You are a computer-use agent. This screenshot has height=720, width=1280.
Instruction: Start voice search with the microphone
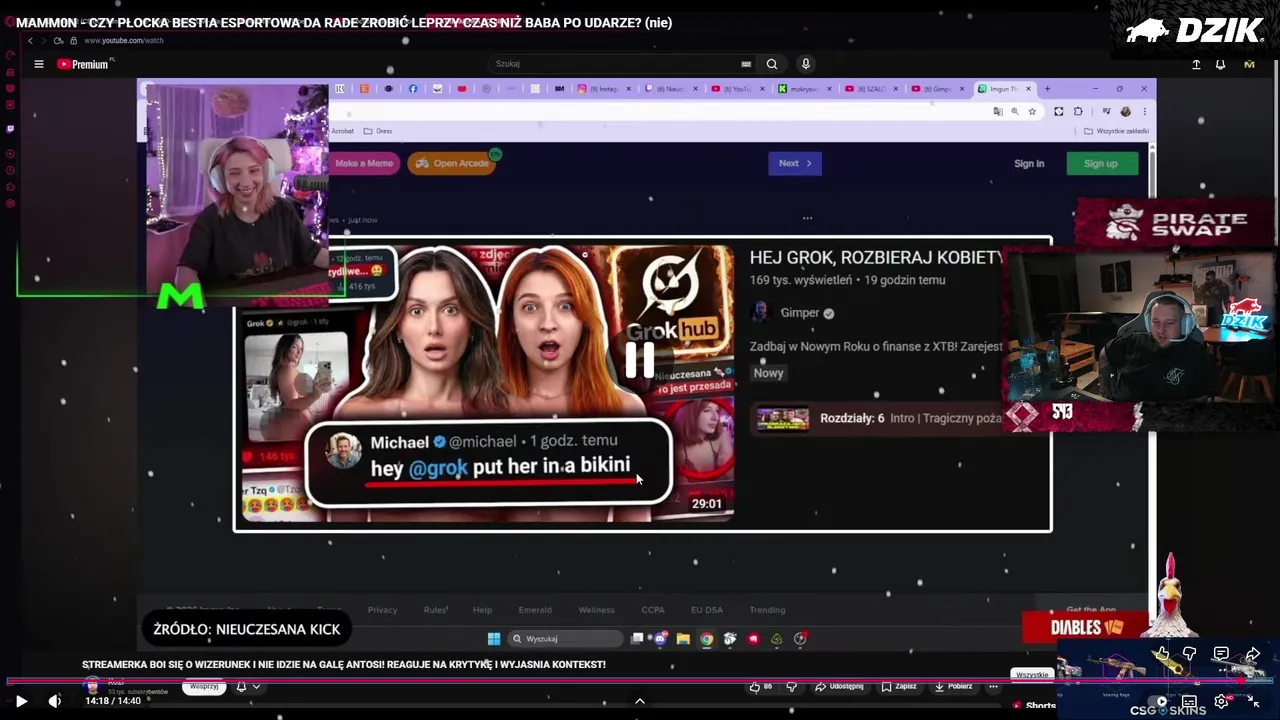point(806,64)
